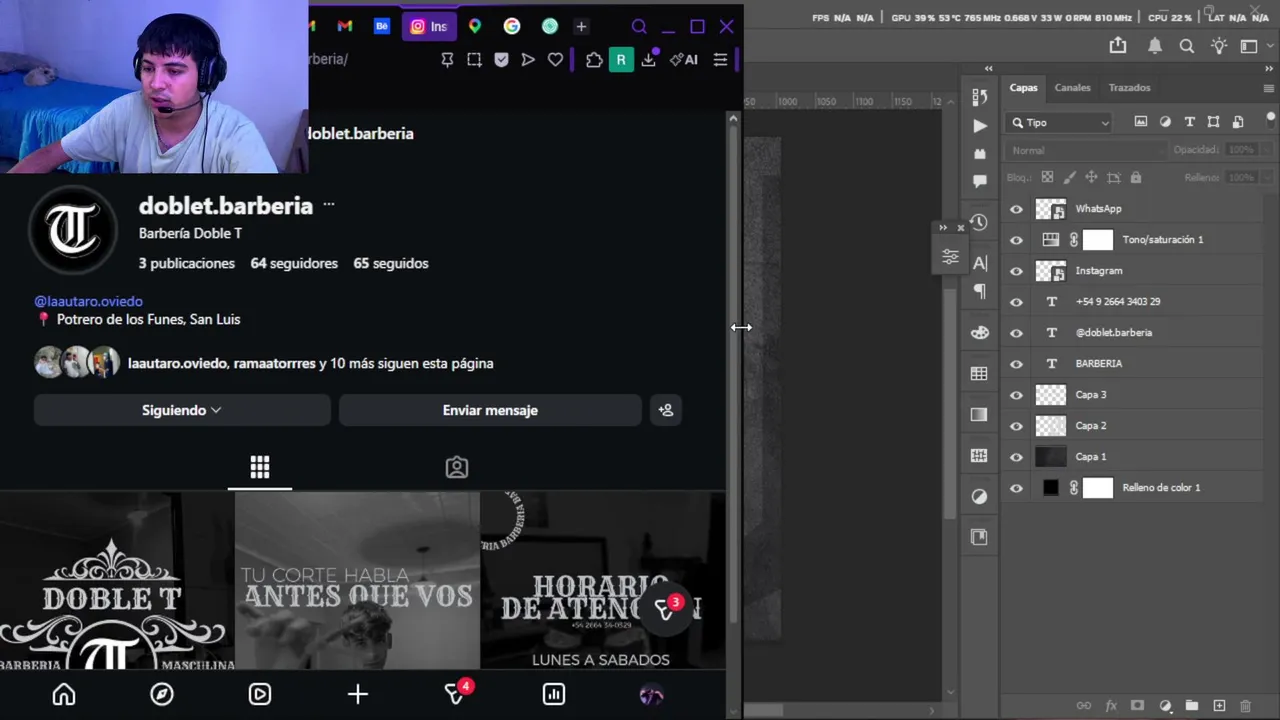Image resolution: width=1280 pixels, height=720 pixels.
Task: Click Photoshop share export icon
Action: click(1117, 45)
